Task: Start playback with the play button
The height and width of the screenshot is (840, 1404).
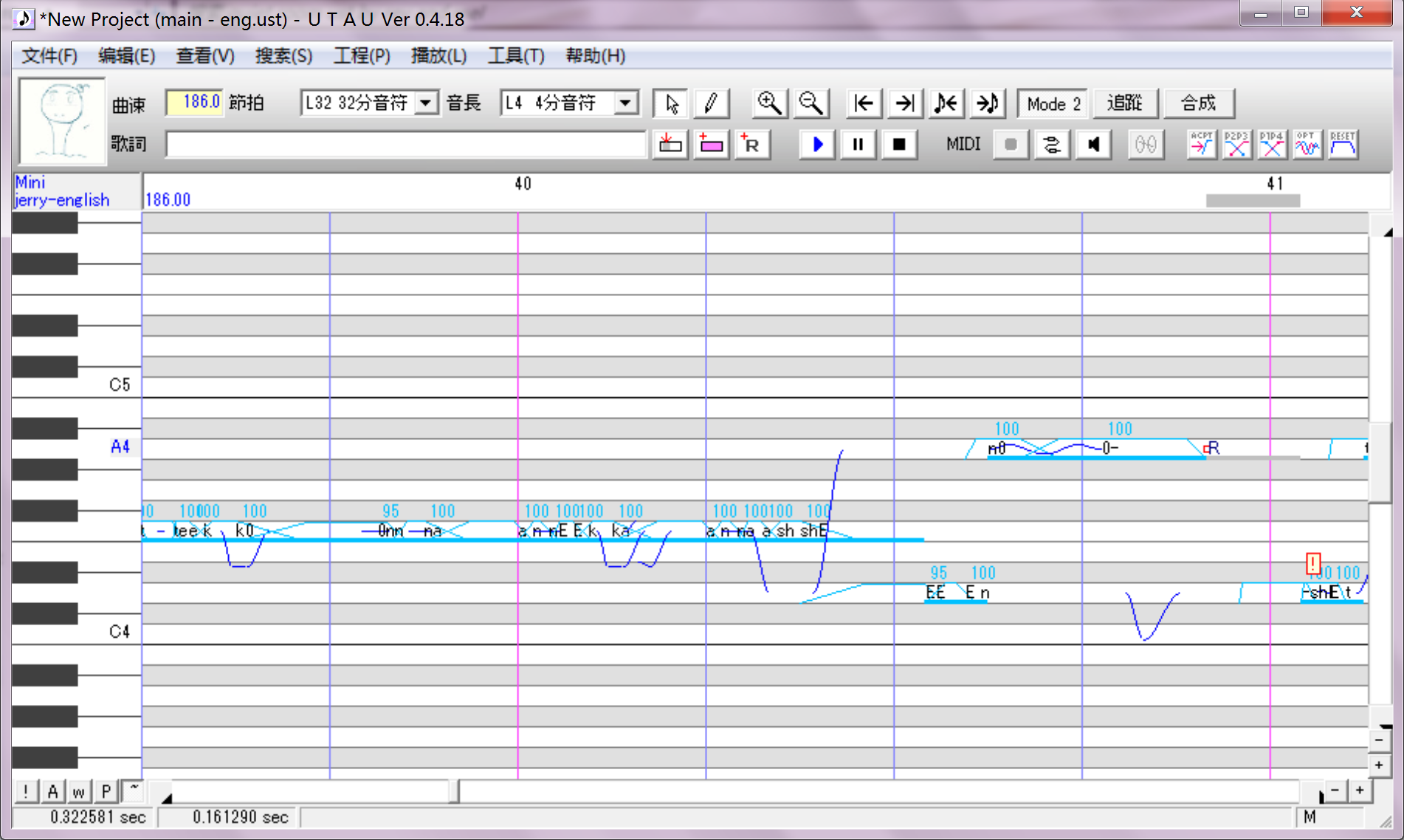Action: (817, 145)
